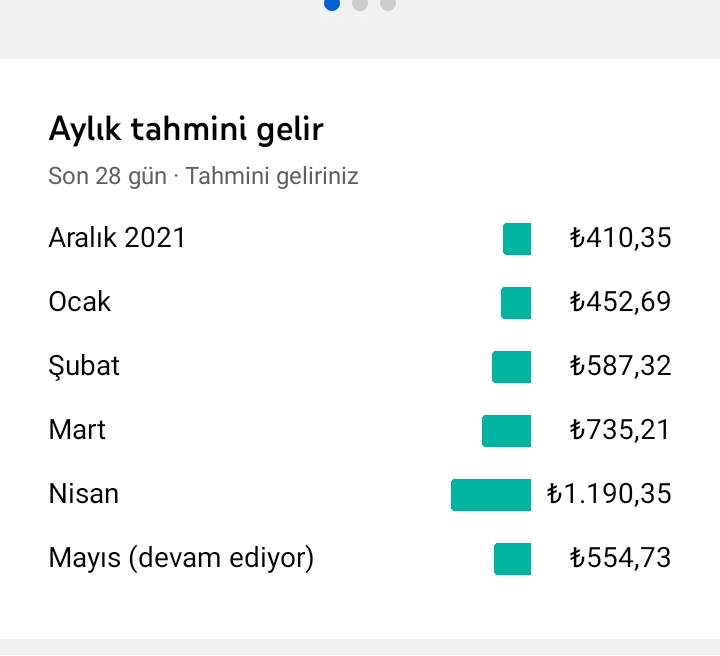Select the Aralık 2021 month label
This screenshot has height=656, width=720.
117,238
